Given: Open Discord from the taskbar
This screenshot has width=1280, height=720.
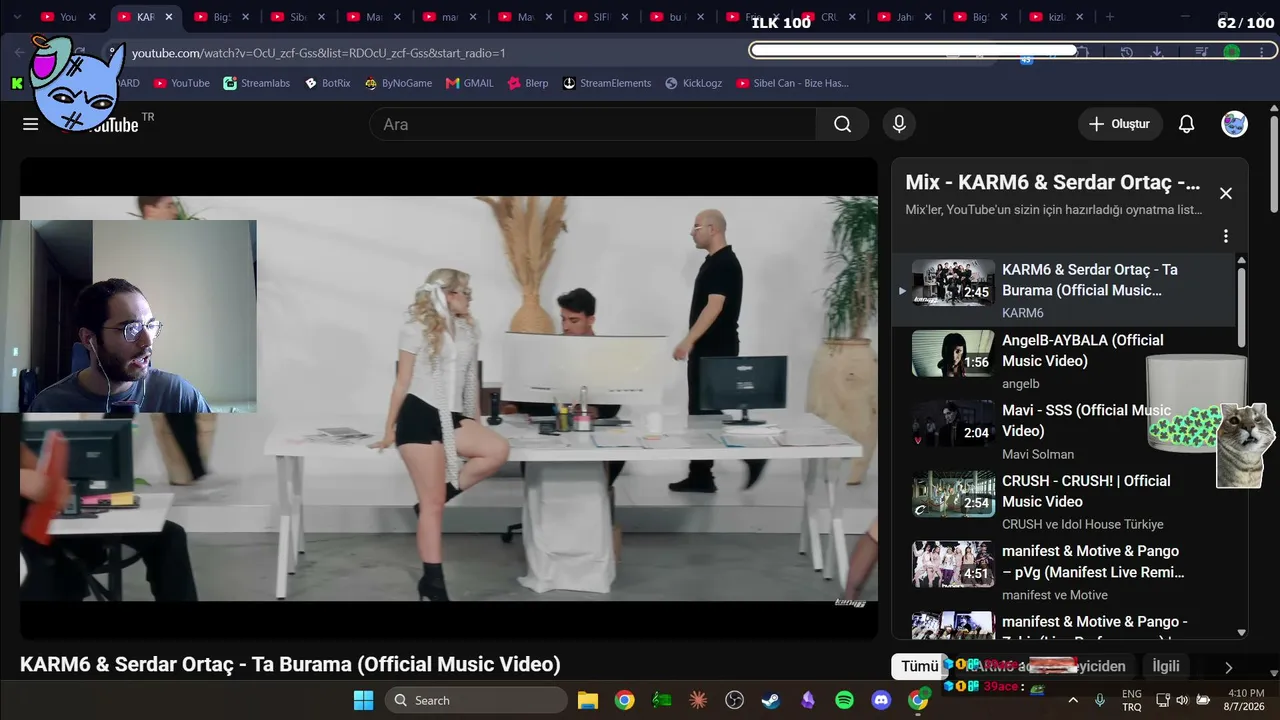Looking at the screenshot, I should click(x=881, y=700).
